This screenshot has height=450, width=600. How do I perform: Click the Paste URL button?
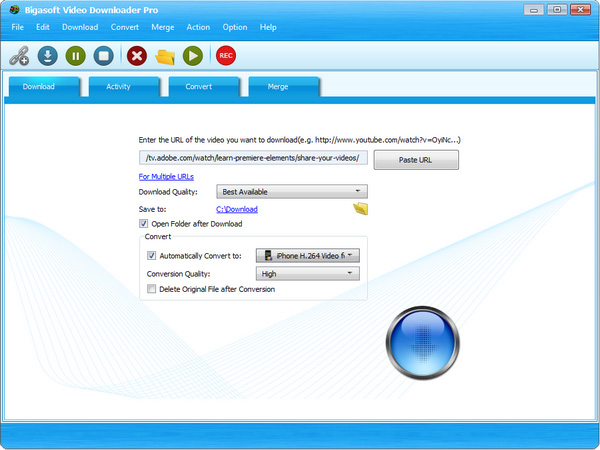pyautogui.click(x=416, y=160)
